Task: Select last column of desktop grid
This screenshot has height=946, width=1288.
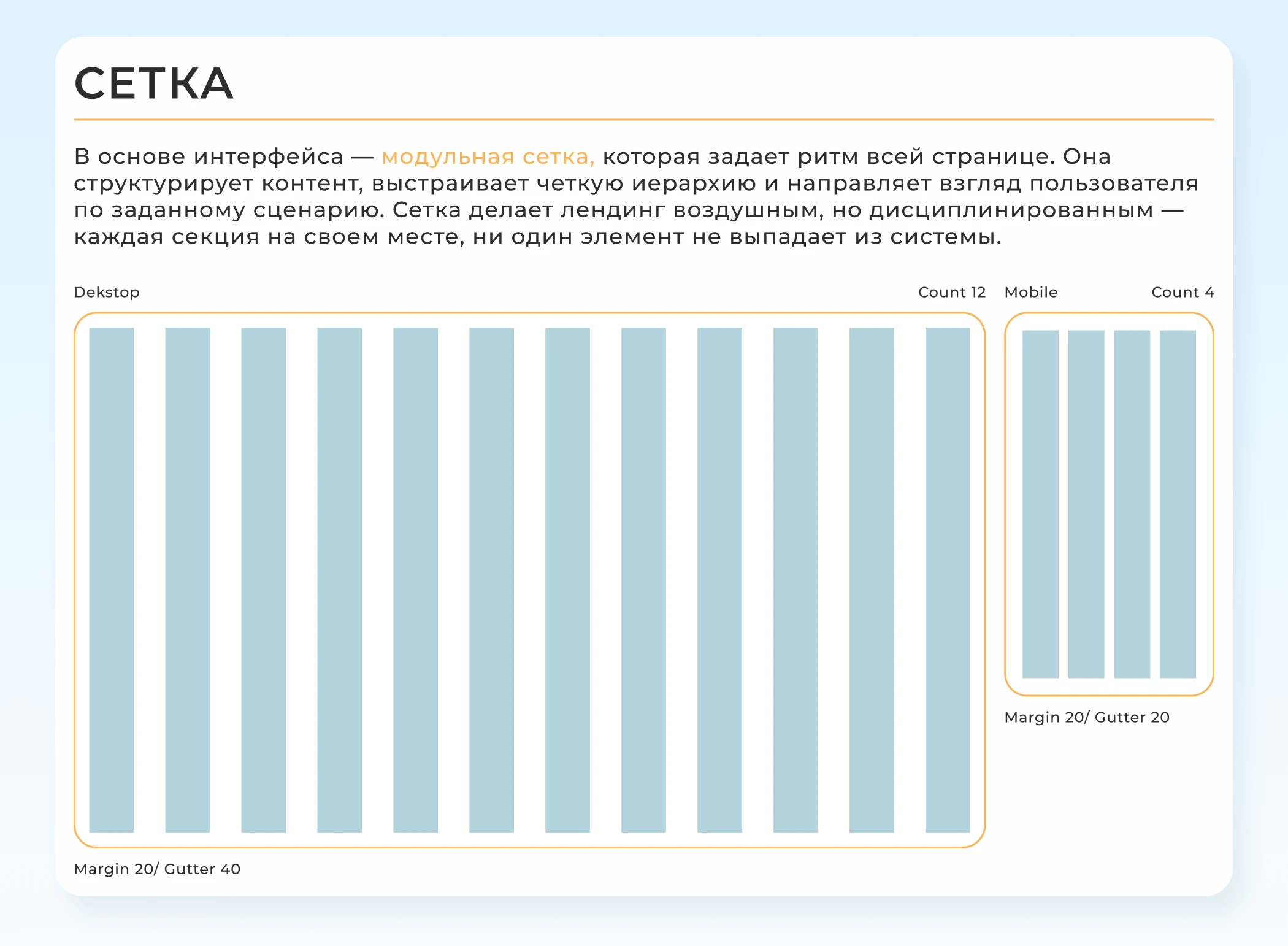Action: (948, 580)
